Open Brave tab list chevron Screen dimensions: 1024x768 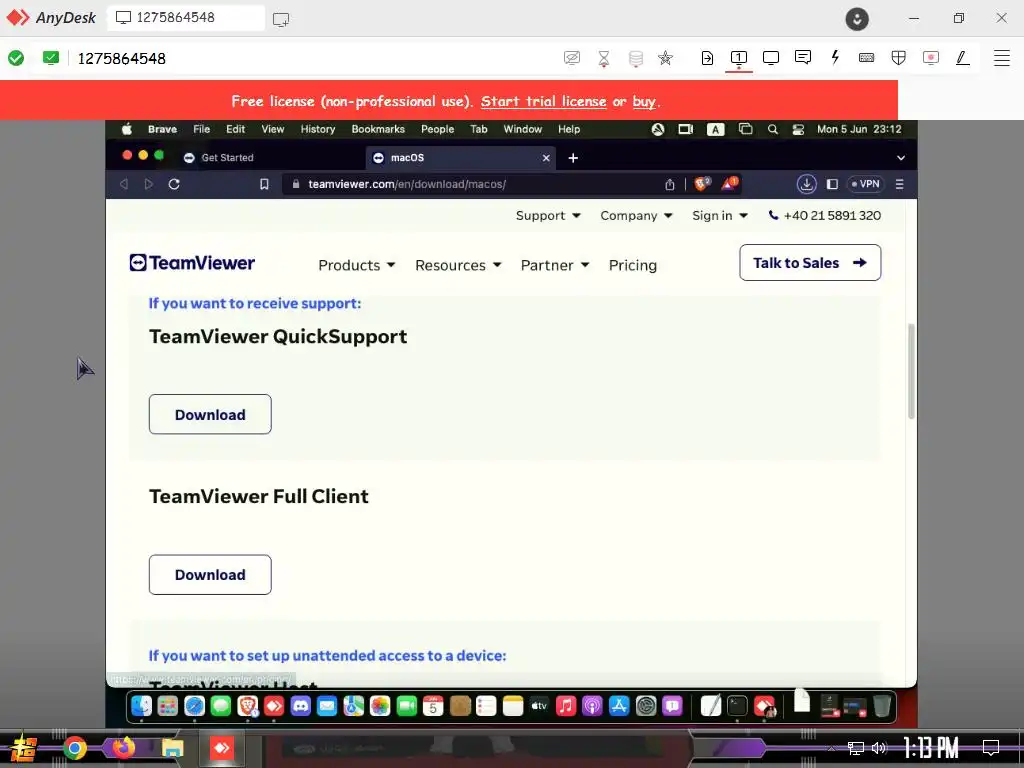click(x=901, y=158)
